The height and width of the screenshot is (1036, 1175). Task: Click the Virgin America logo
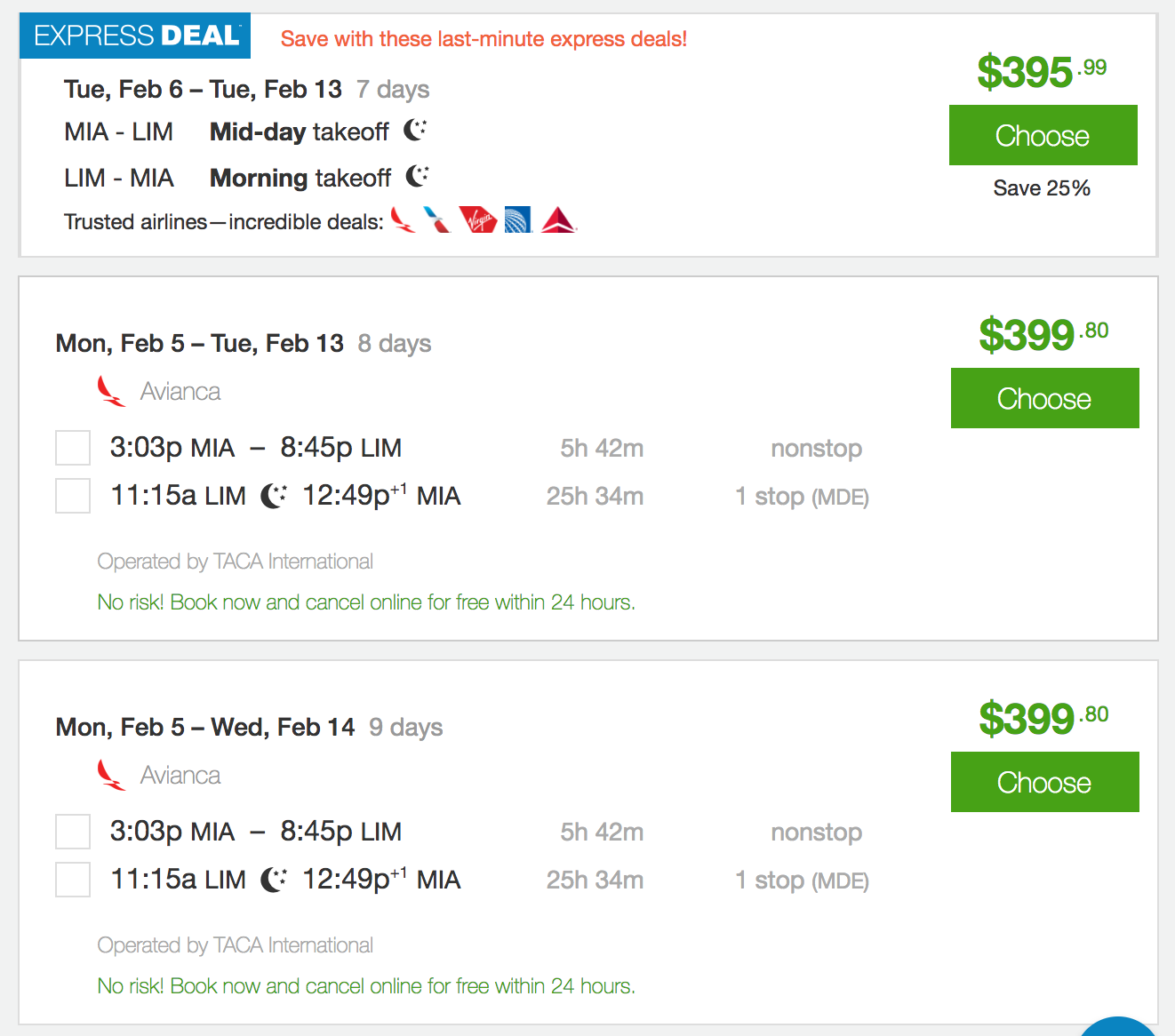(x=478, y=219)
